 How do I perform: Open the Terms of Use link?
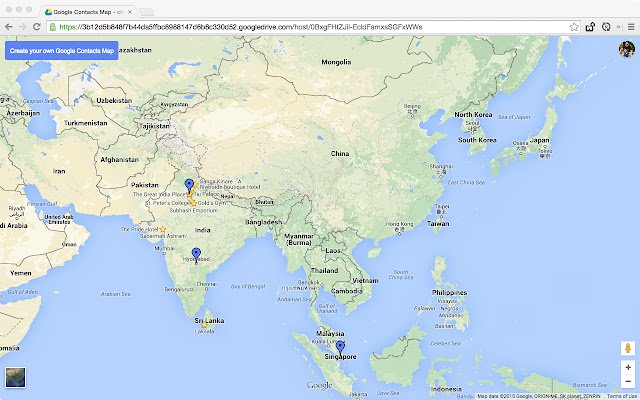(x=623, y=396)
